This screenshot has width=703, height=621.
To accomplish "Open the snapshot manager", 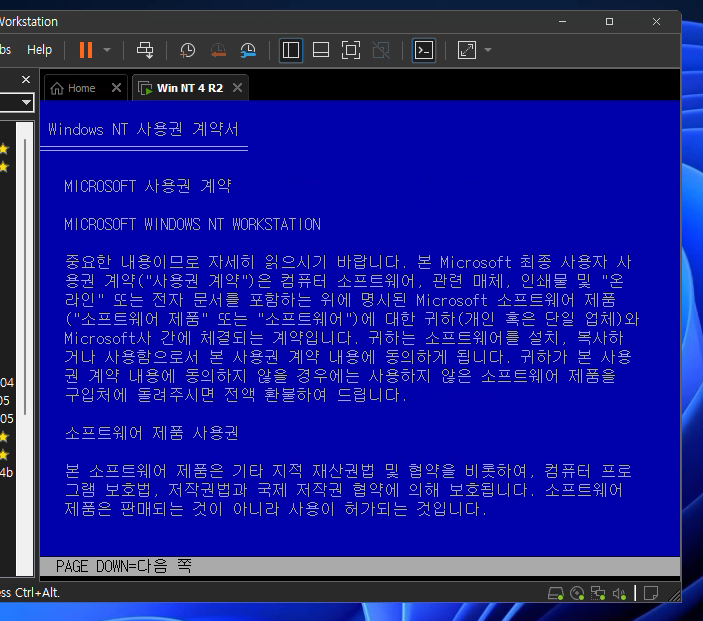I will (x=248, y=50).
